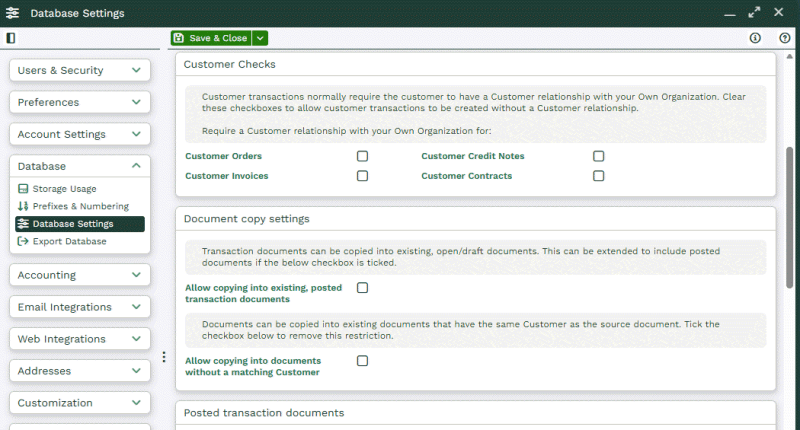Screen dimensions: 800x430
Task: Click the Customer Contracts label
Action: point(466,176)
